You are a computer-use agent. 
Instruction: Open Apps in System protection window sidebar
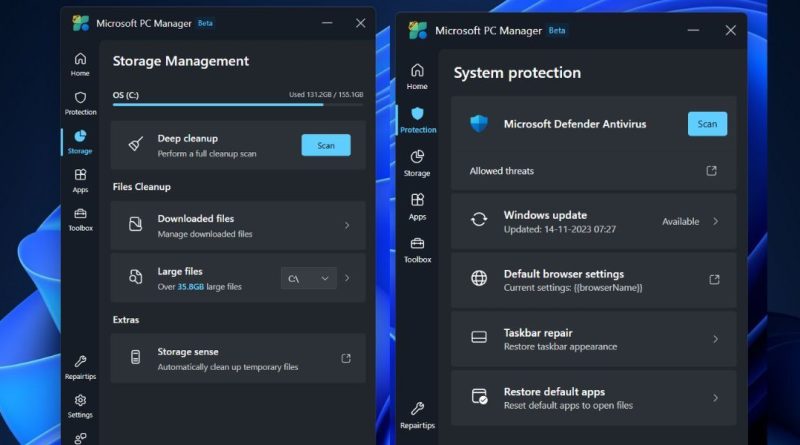click(417, 206)
